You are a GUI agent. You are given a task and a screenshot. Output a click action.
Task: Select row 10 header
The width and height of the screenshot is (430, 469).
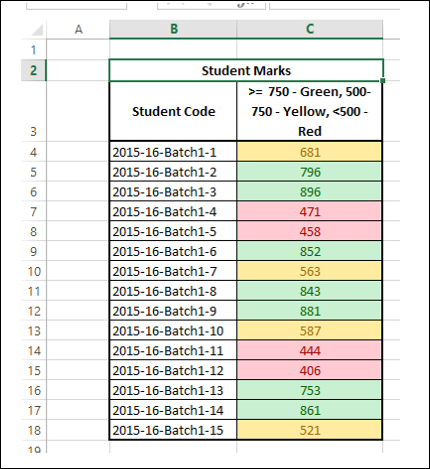coord(33,271)
